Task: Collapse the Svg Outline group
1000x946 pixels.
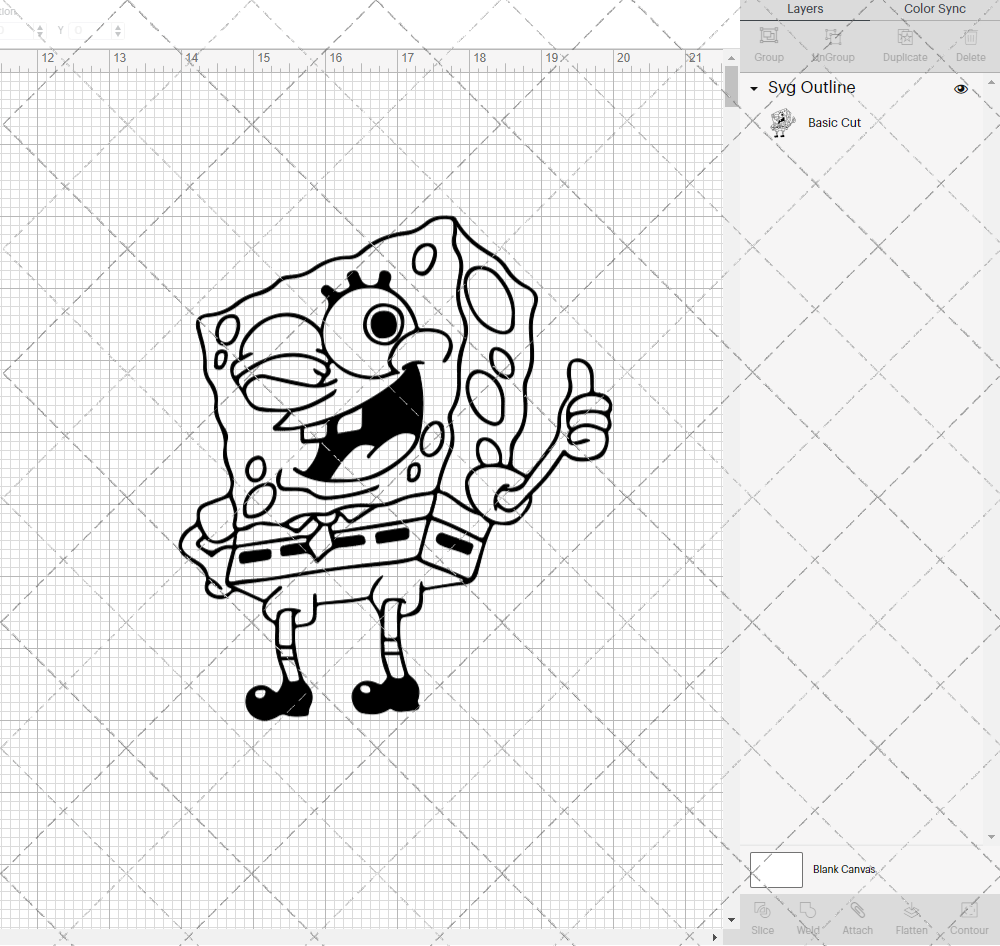Action: pyautogui.click(x=753, y=89)
